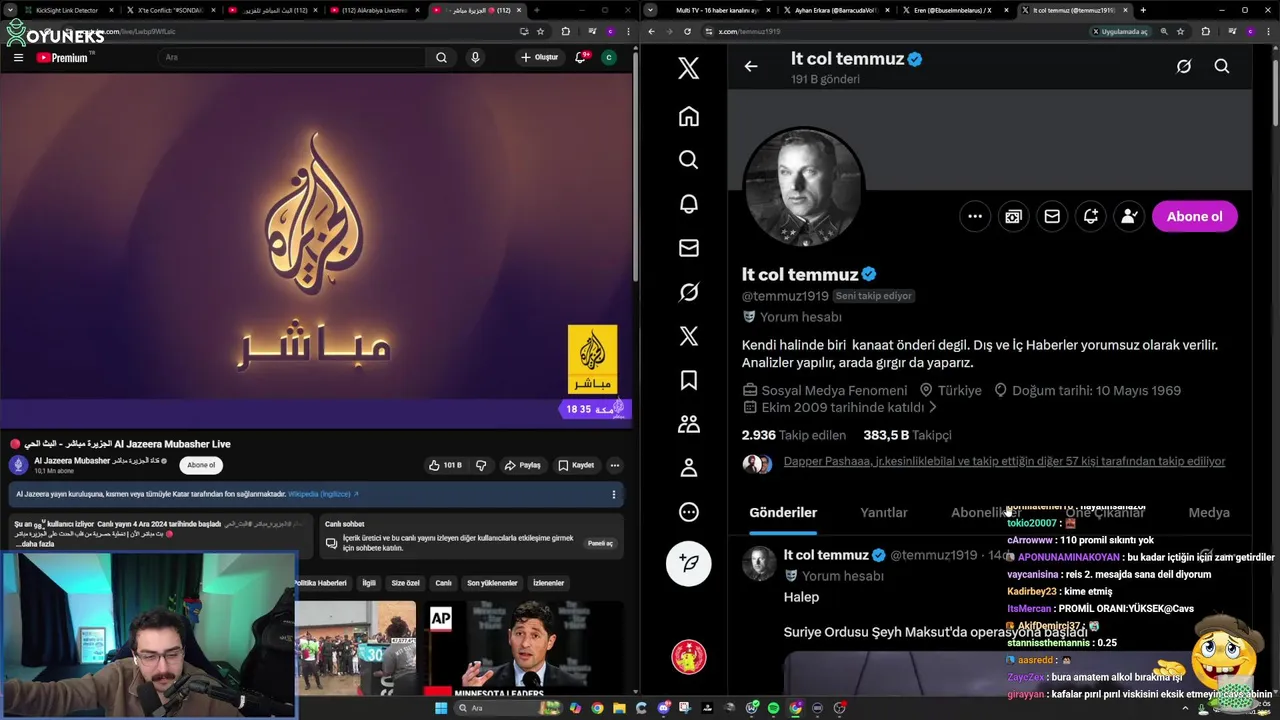Open 383,5 B Takipçi followers link
The width and height of the screenshot is (1280, 720).
pos(907,435)
